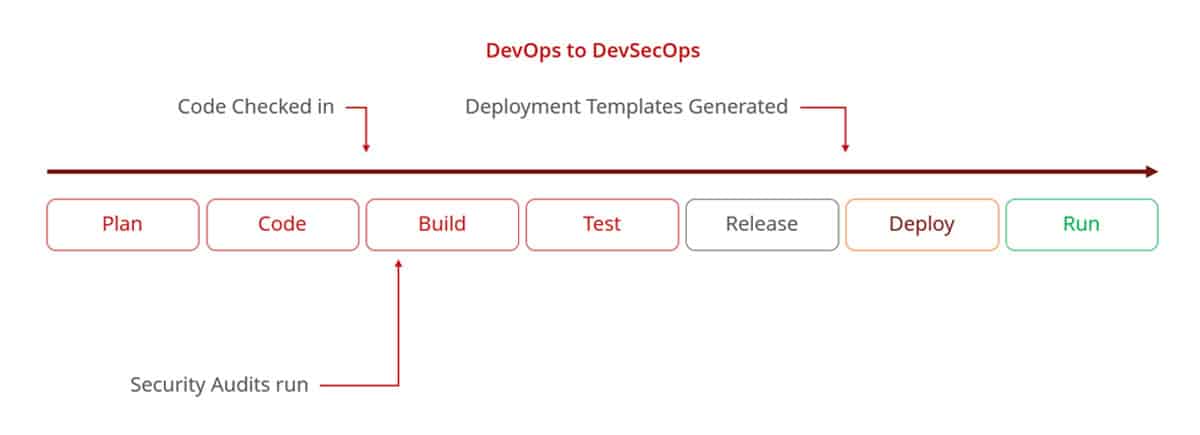
Task: Click the gray Release stage box
Action: pos(762,224)
